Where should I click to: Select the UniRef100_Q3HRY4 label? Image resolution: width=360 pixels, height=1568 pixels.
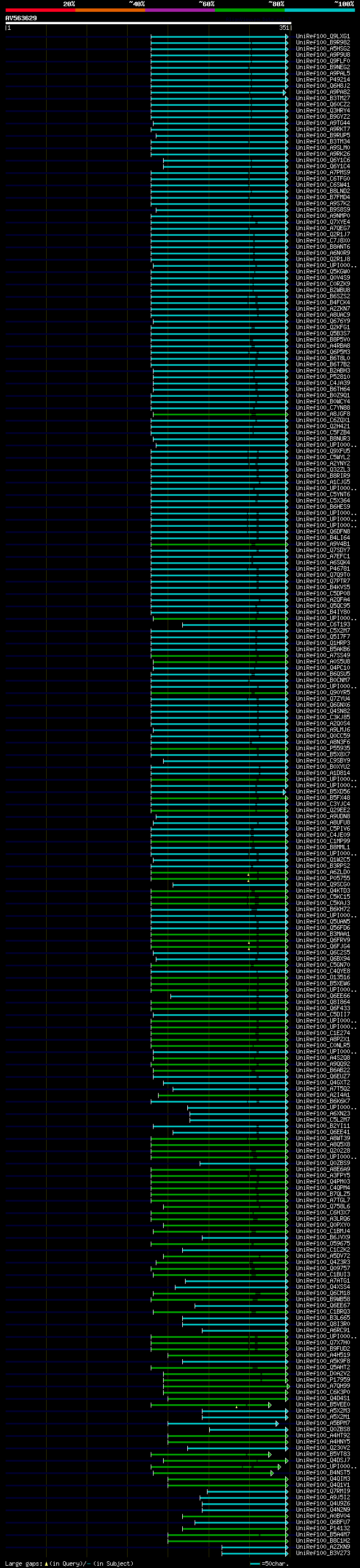pyautogui.click(x=323, y=111)
